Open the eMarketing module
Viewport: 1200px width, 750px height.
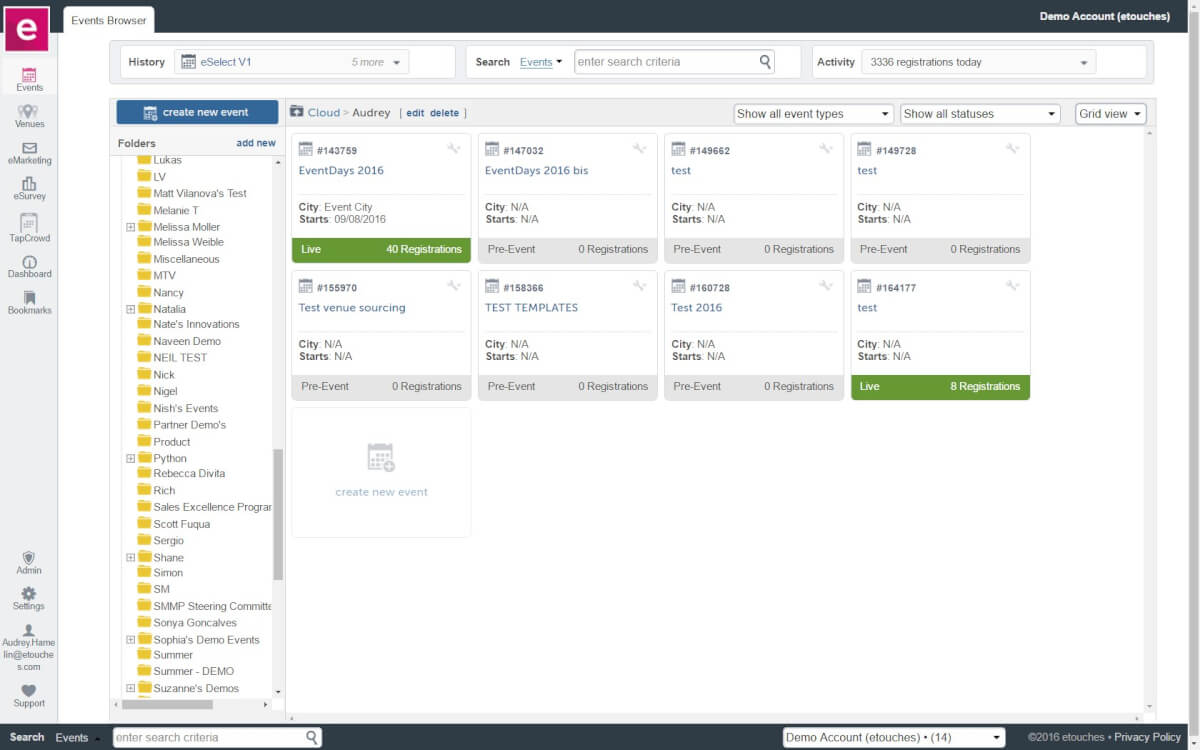tap(29, 152)
